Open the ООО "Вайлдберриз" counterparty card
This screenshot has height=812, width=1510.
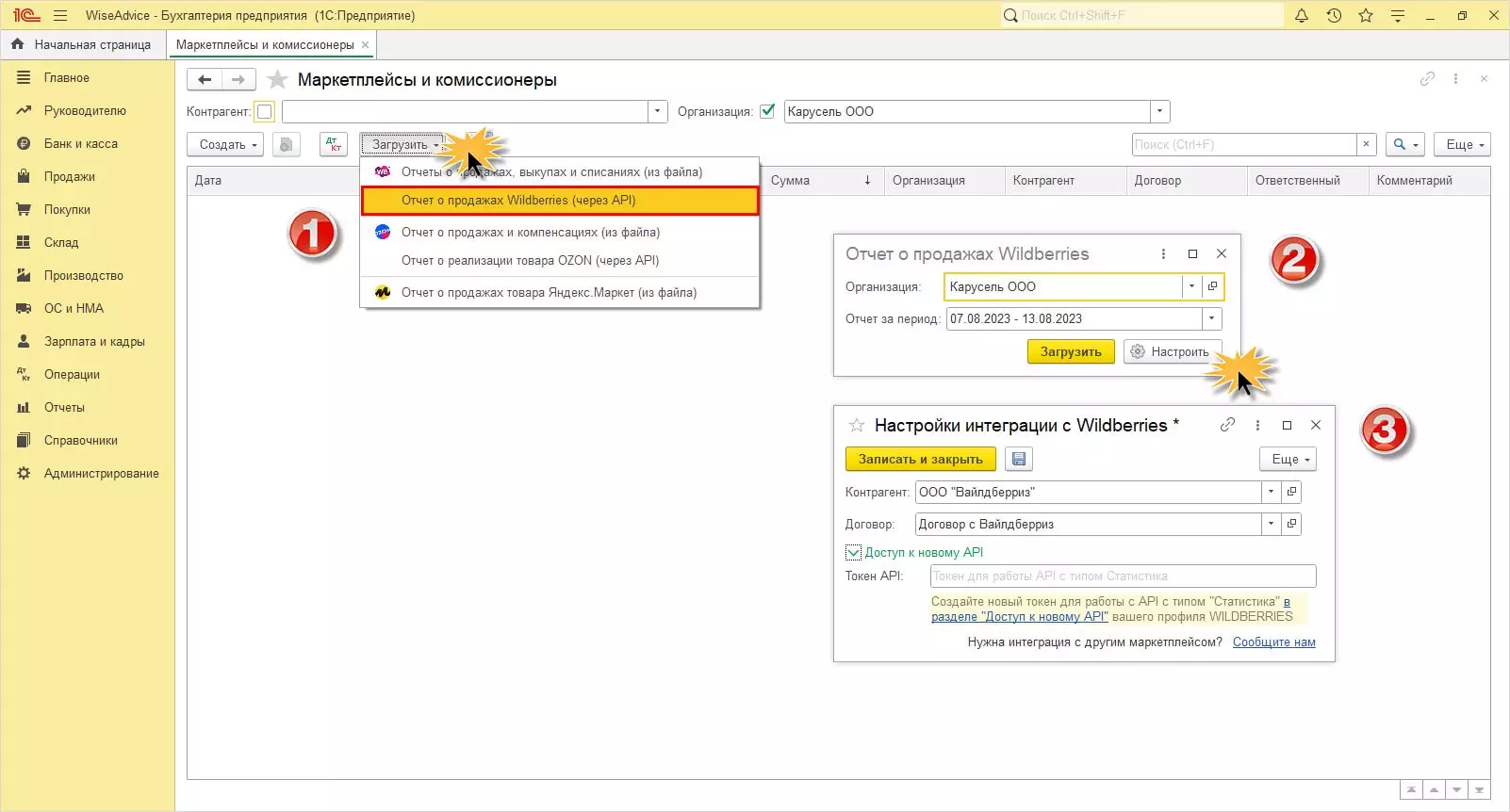pos(1291,492)
